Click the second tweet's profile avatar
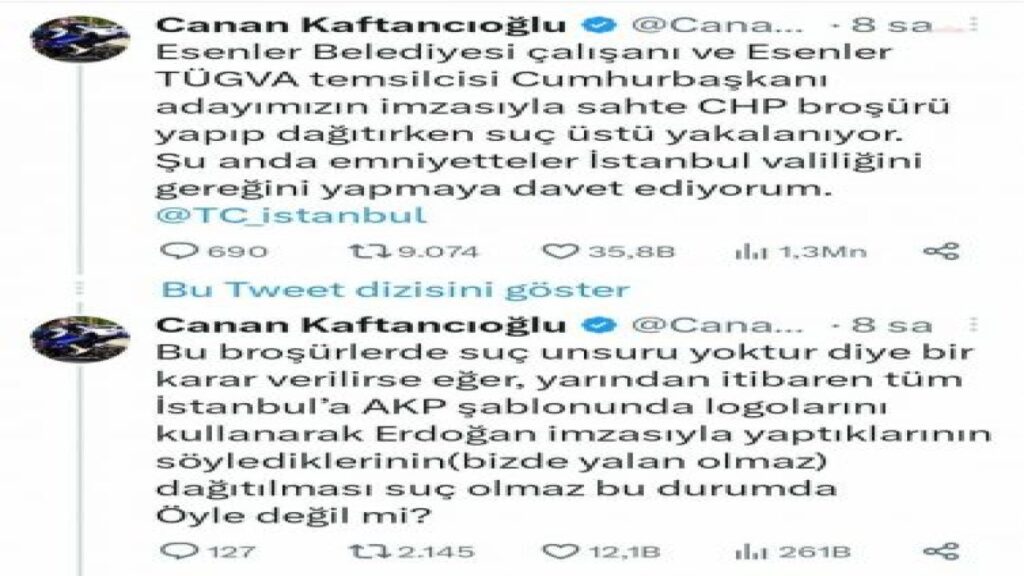The image size is (1024, 576). [80, 339]
